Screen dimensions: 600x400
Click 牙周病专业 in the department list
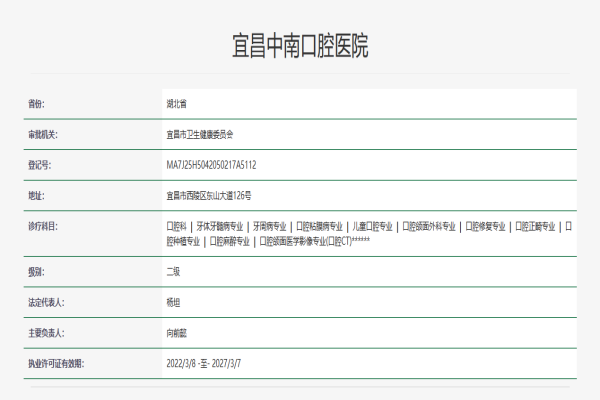pos(269,227)
